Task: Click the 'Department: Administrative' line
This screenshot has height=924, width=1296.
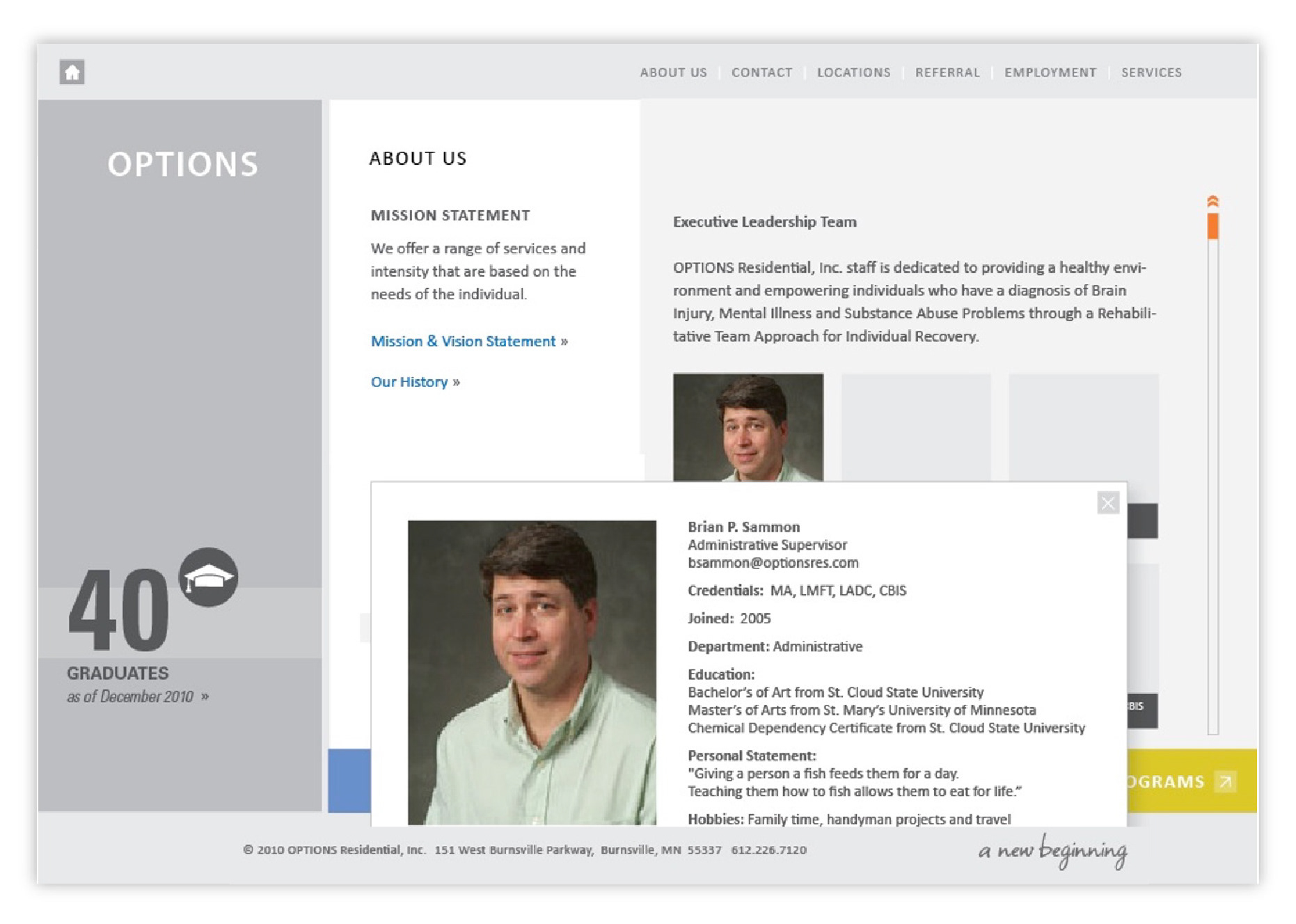Action: click(x=775, y=646)
